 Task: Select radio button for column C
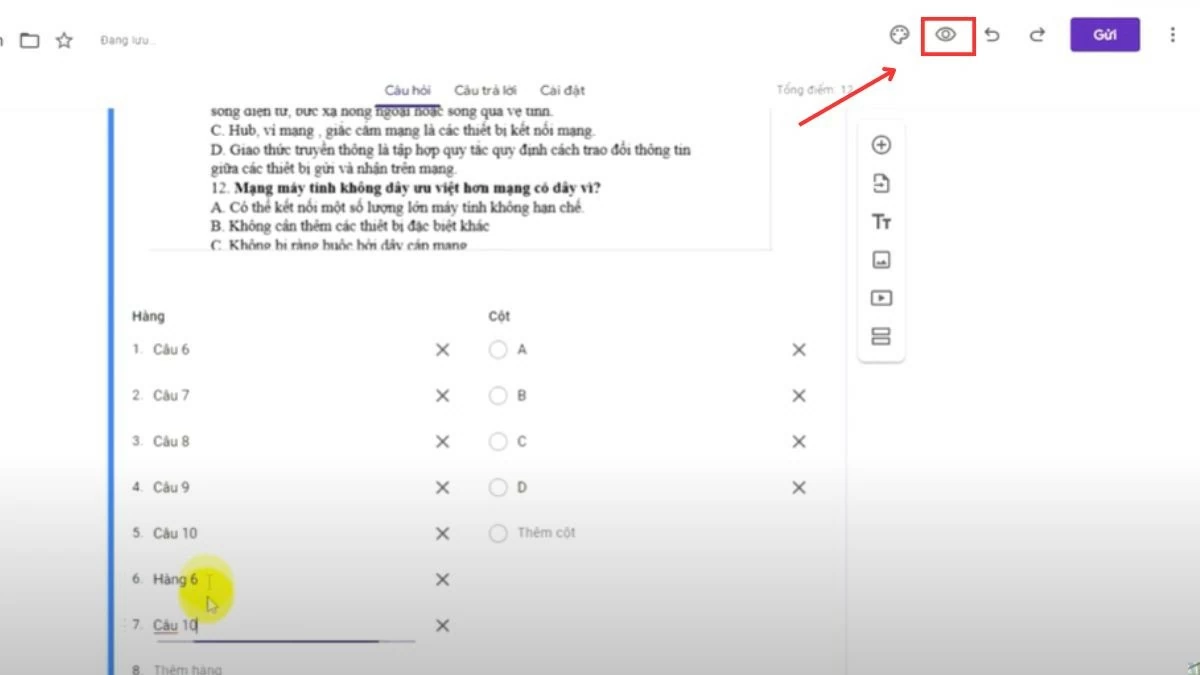click(x=498, y=441)
